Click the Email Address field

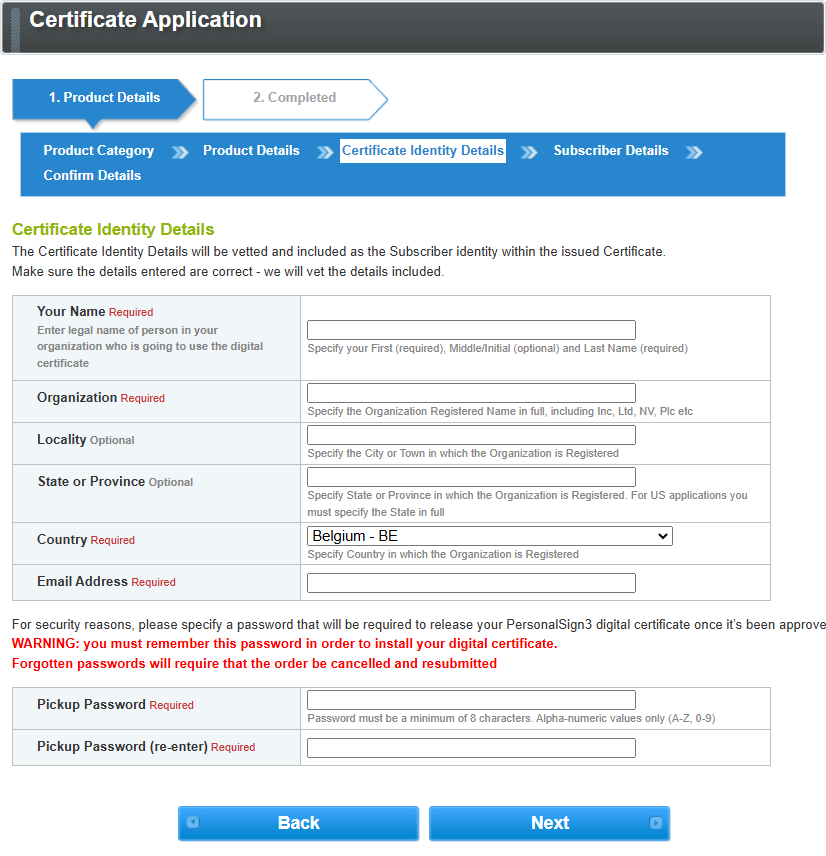pyautogui.click(x=471, y=583)
